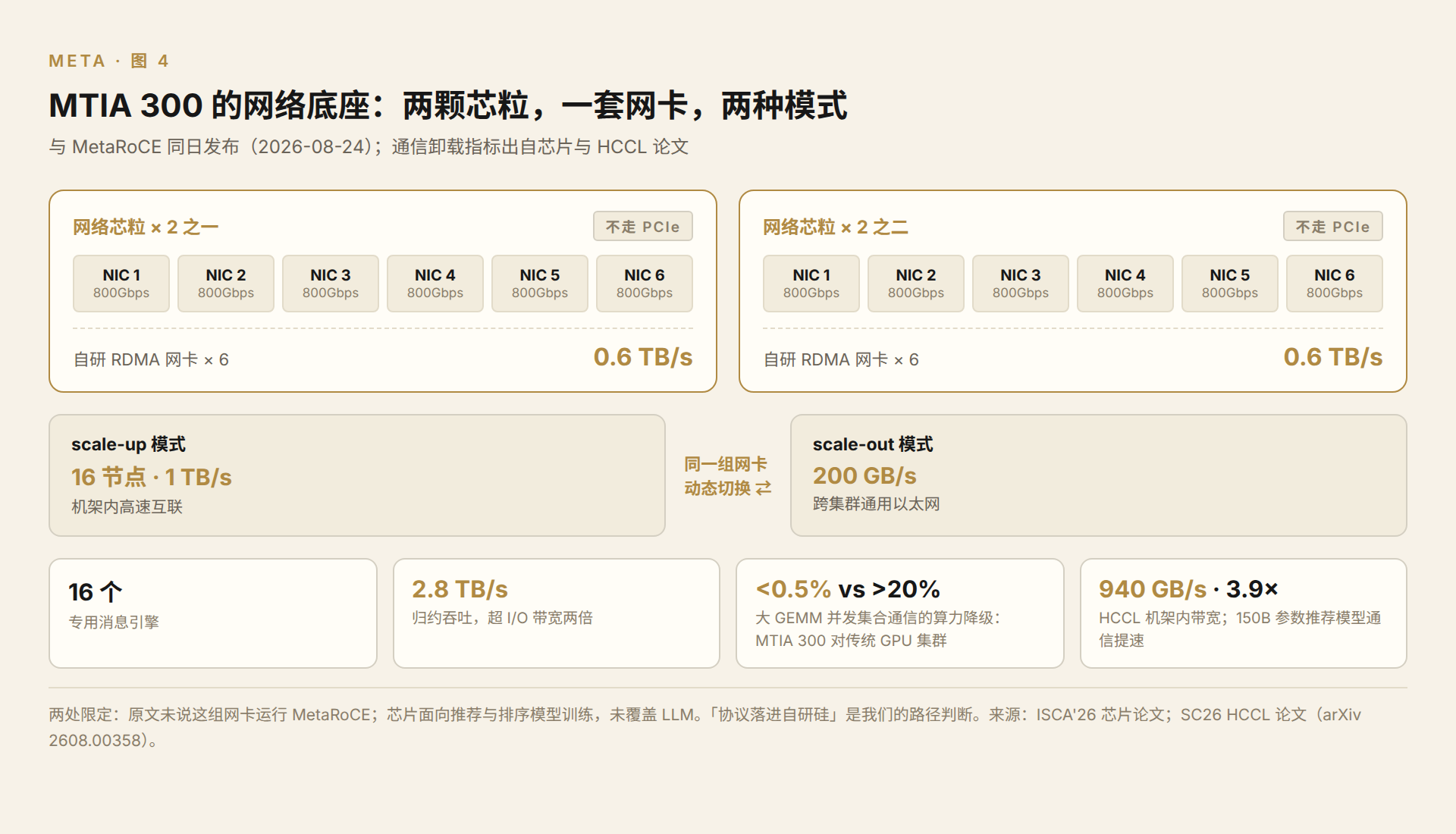Click NIC 3 in the 之一 chiplet card
The image size is (1456, 834).
[x=331, y=284]
